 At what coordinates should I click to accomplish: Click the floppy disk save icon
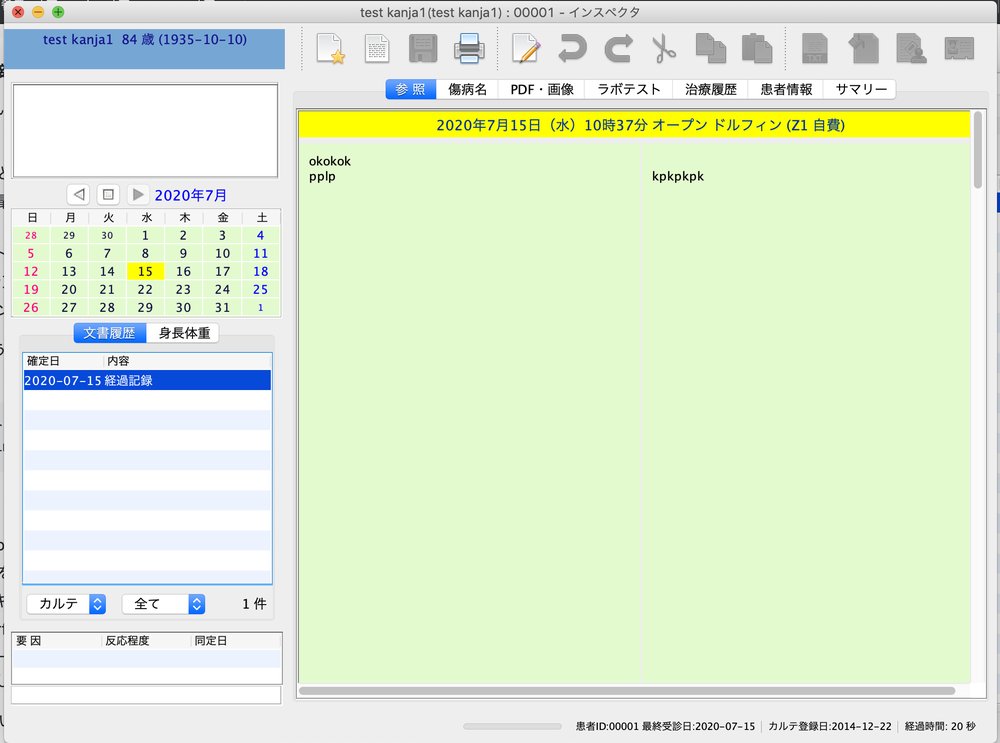[422, 48]
